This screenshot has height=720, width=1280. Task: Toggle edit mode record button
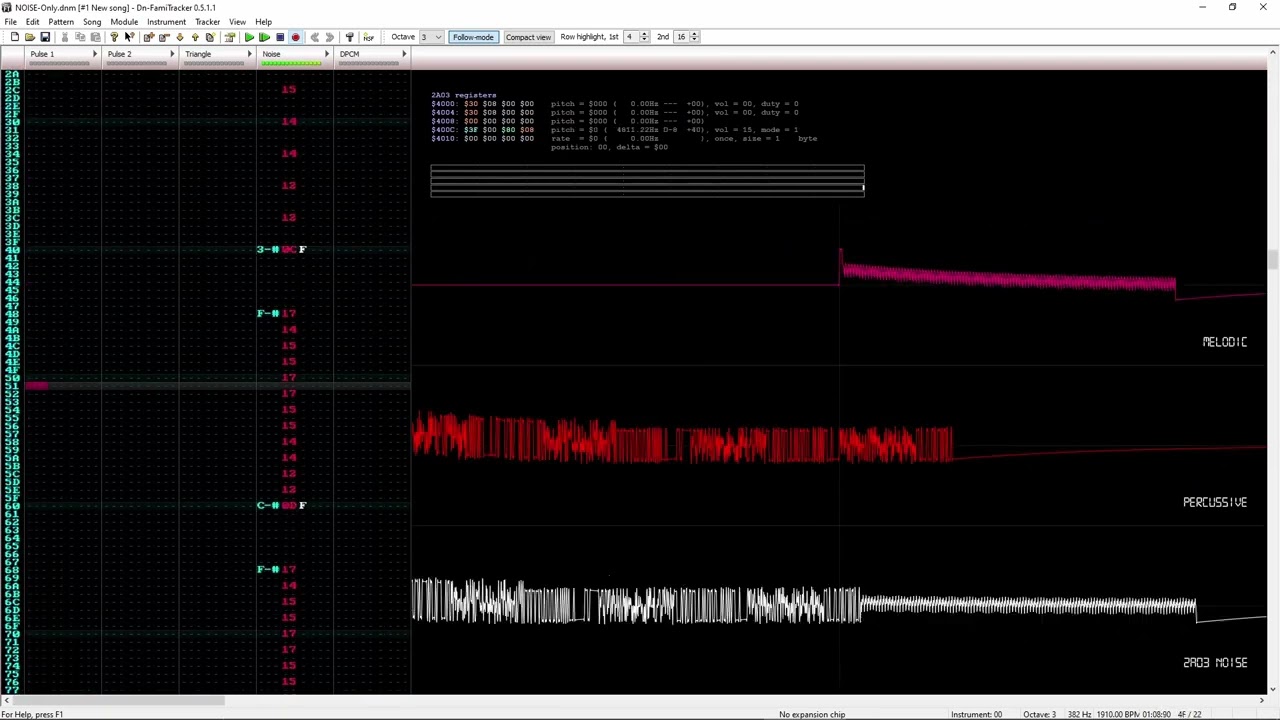pos(295,37)
